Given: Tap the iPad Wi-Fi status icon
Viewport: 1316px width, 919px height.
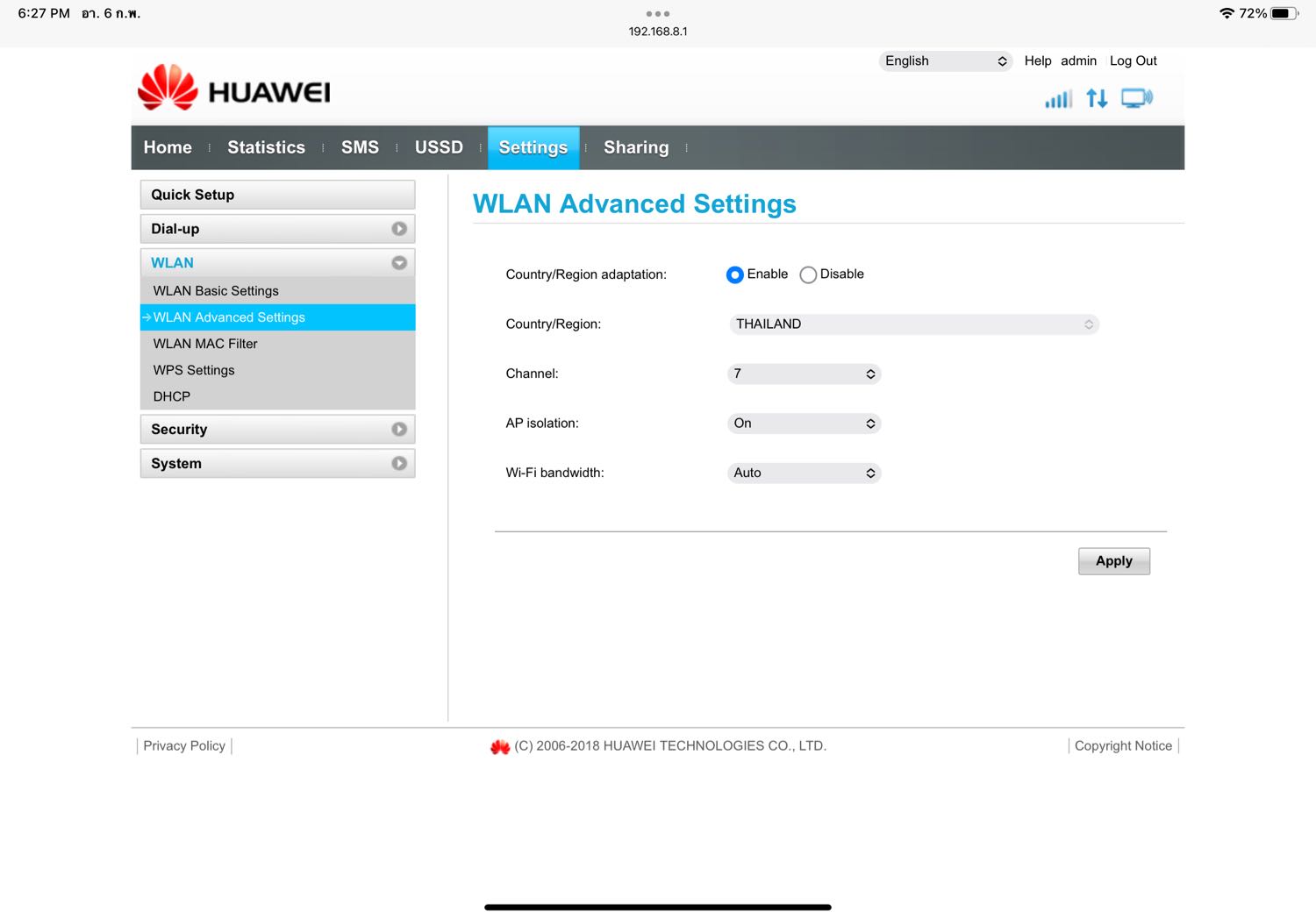Looking at the screenshot, I should click(1227, 13).
